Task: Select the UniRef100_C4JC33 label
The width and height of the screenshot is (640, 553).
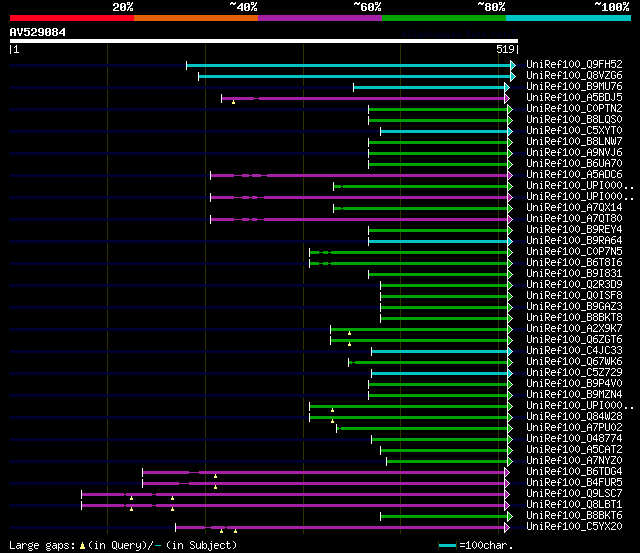Action: tap(574, 351)
